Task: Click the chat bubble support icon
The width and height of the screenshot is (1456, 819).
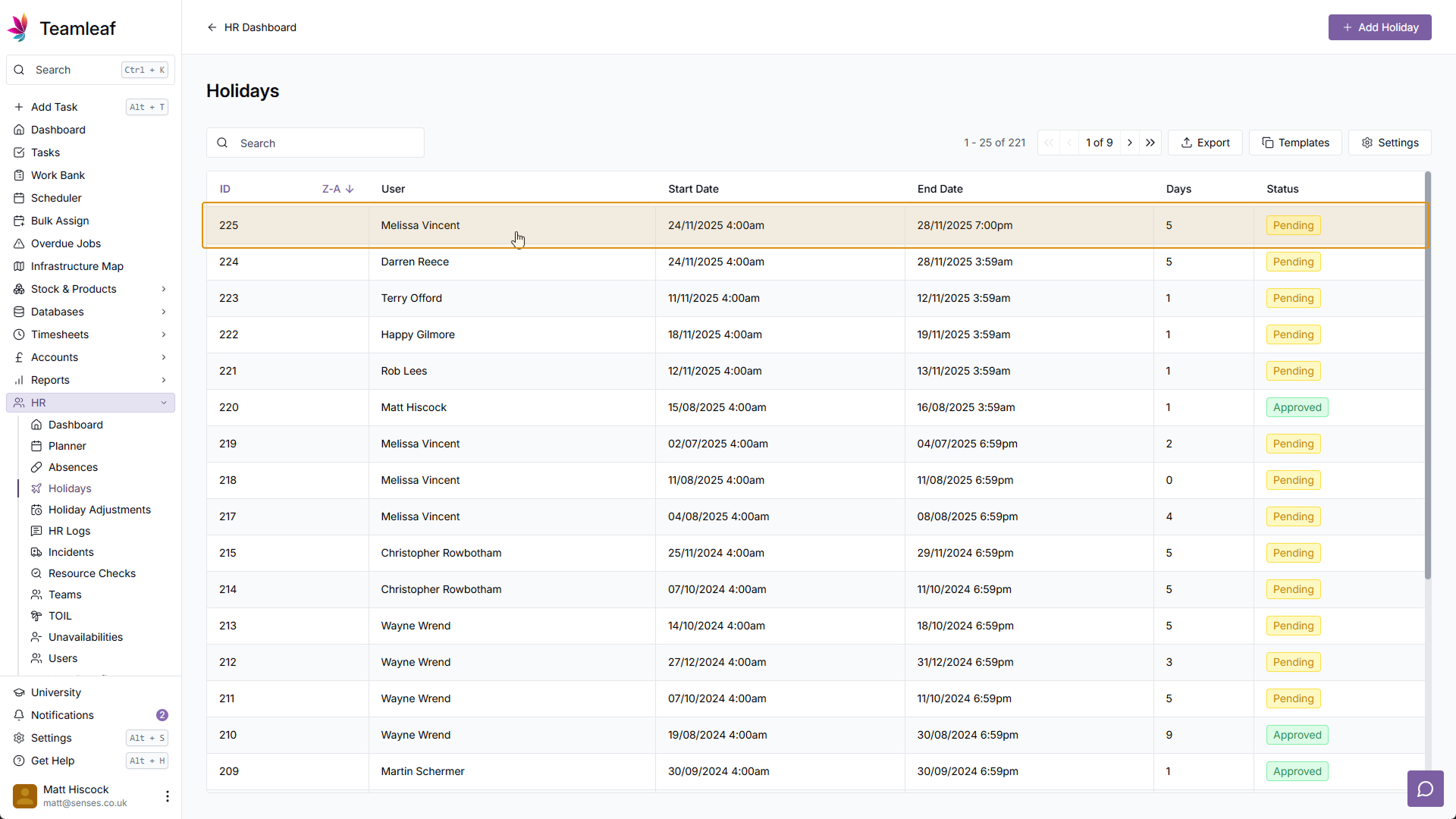Action: click(x=1425, y=789)
